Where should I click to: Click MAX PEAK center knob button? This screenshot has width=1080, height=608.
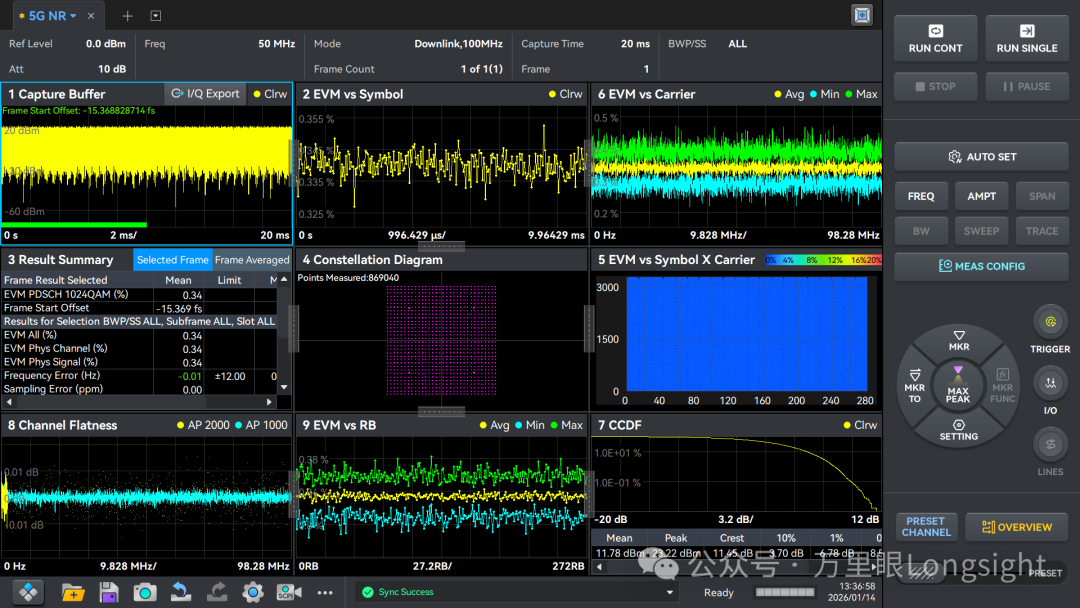[957, 386]
